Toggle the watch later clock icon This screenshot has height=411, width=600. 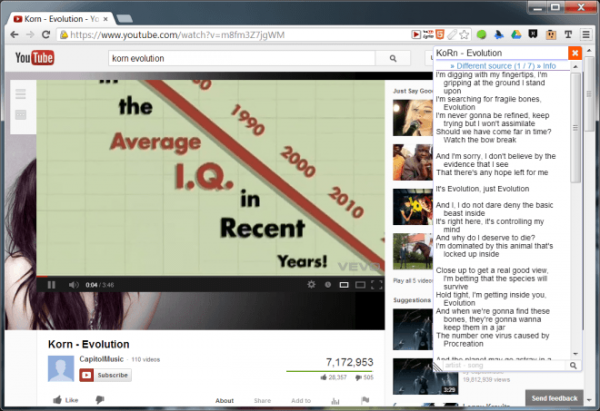coord(328,285)
